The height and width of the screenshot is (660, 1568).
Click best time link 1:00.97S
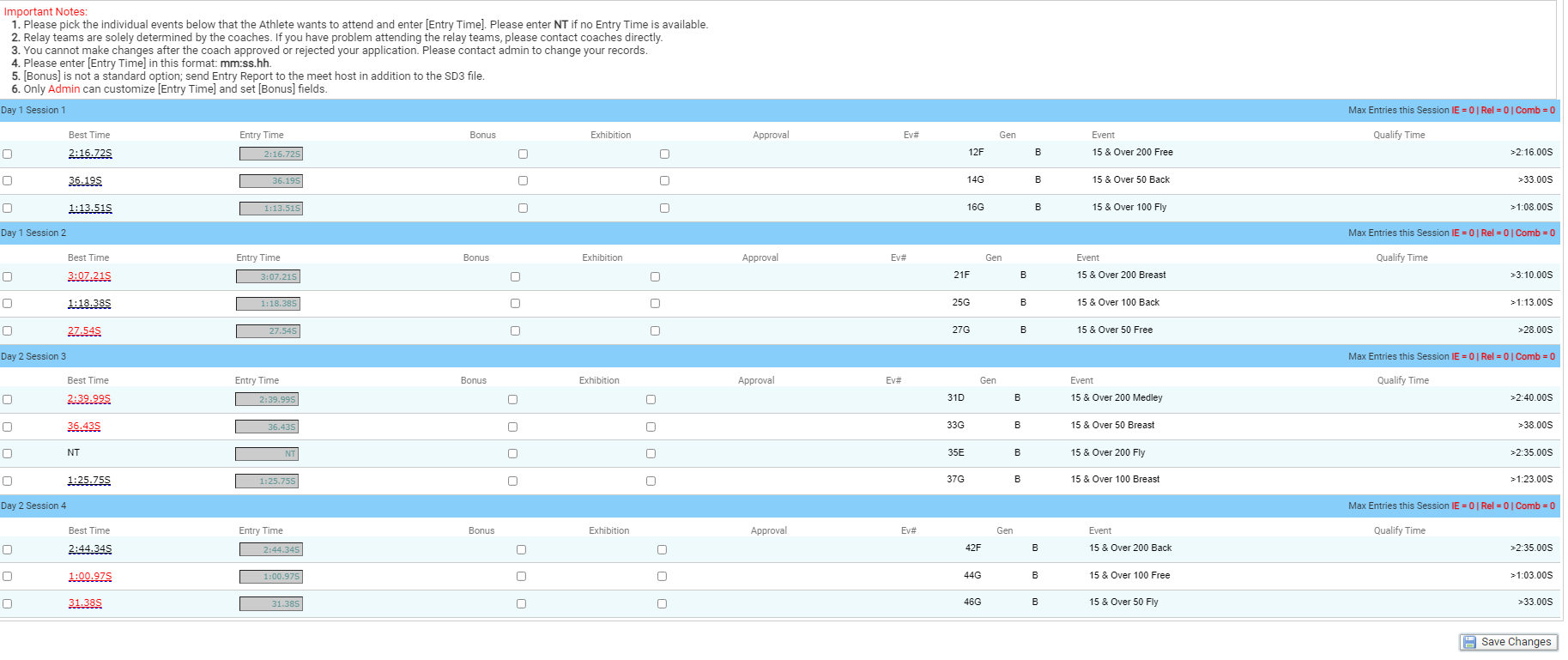point(90,577)
